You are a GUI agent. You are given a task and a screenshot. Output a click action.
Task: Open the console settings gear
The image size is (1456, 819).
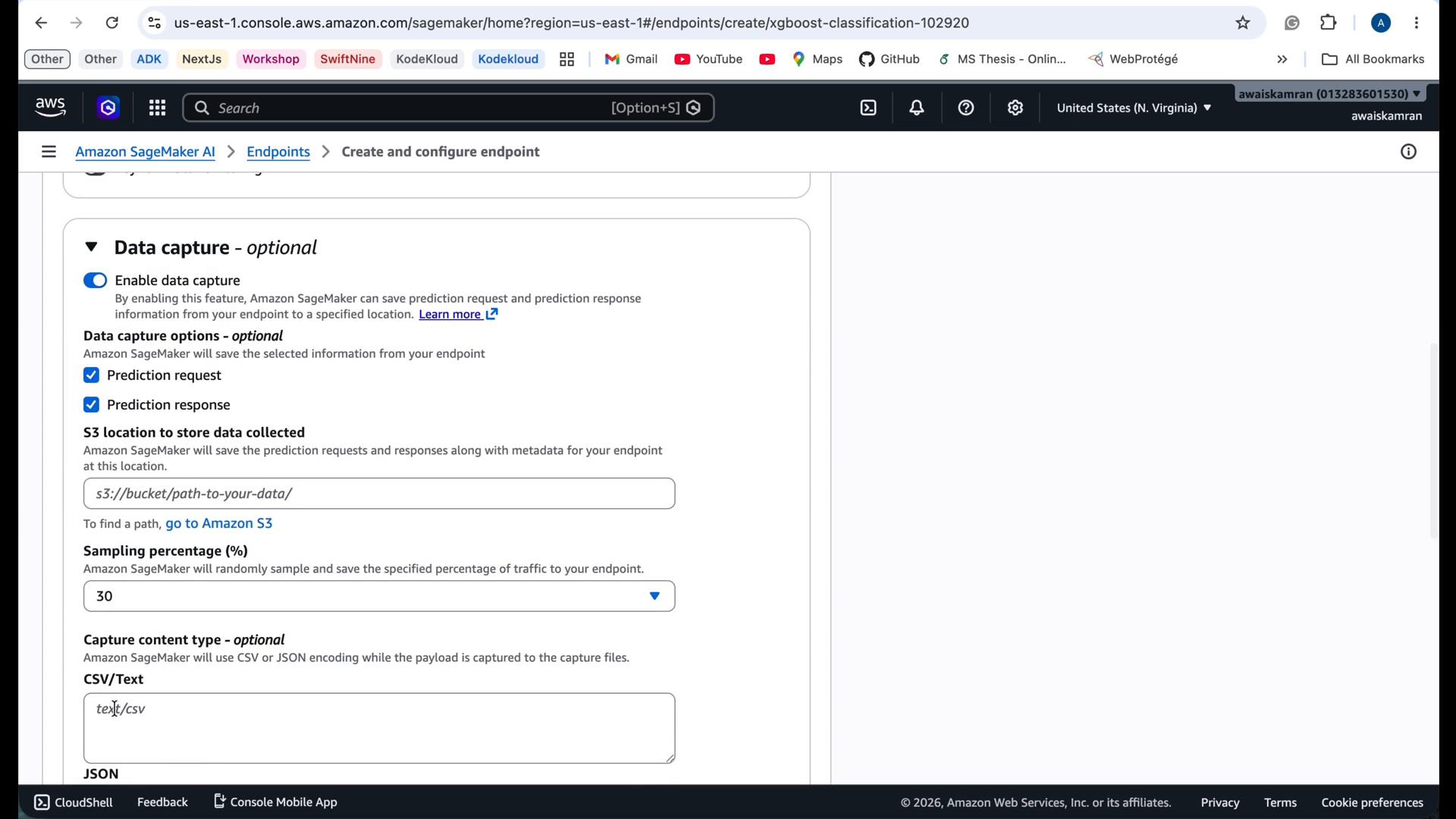click(1015, 108)
